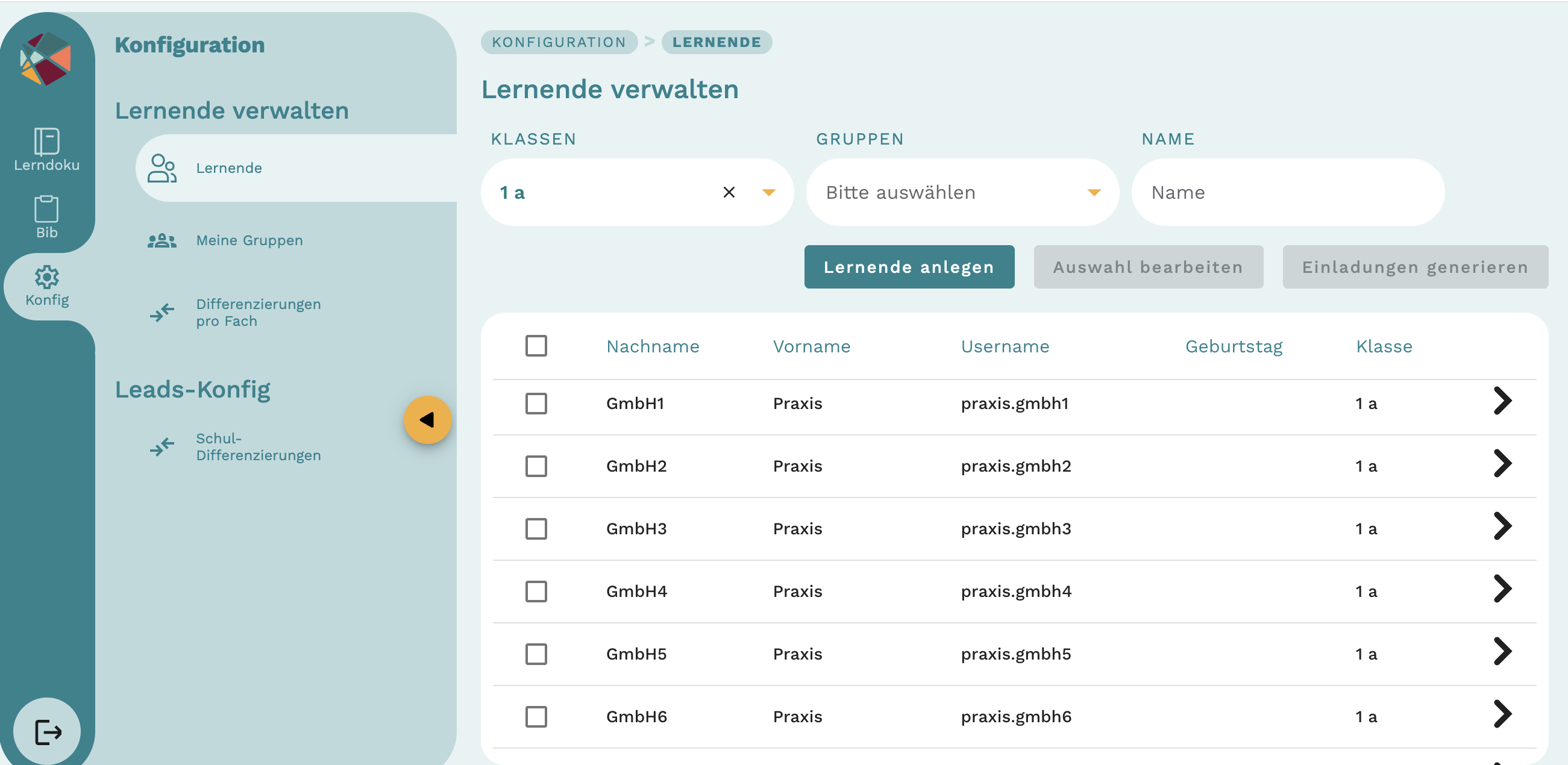The image size is (1568, 765).
Task: Select the Konfig gear icon
Action: [47, 278]
